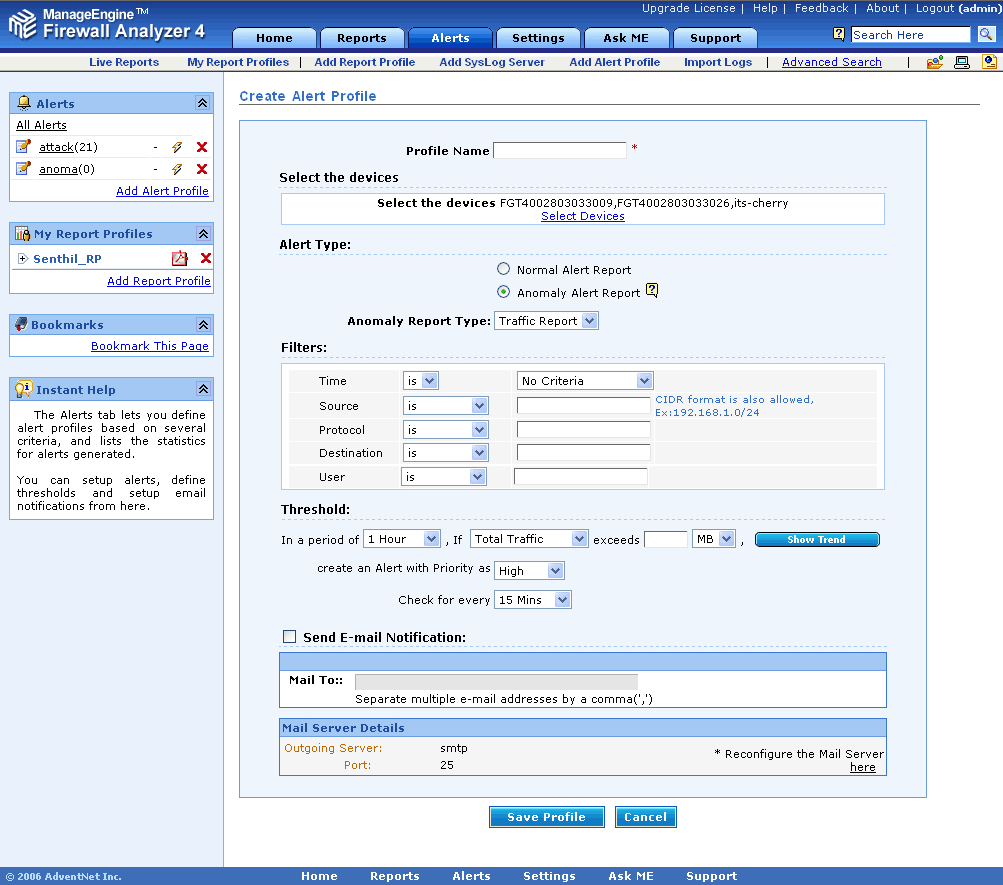Click the Profile Name input field
The width and height of the screenshot is (1003, 885).
[x=559, y=151]
